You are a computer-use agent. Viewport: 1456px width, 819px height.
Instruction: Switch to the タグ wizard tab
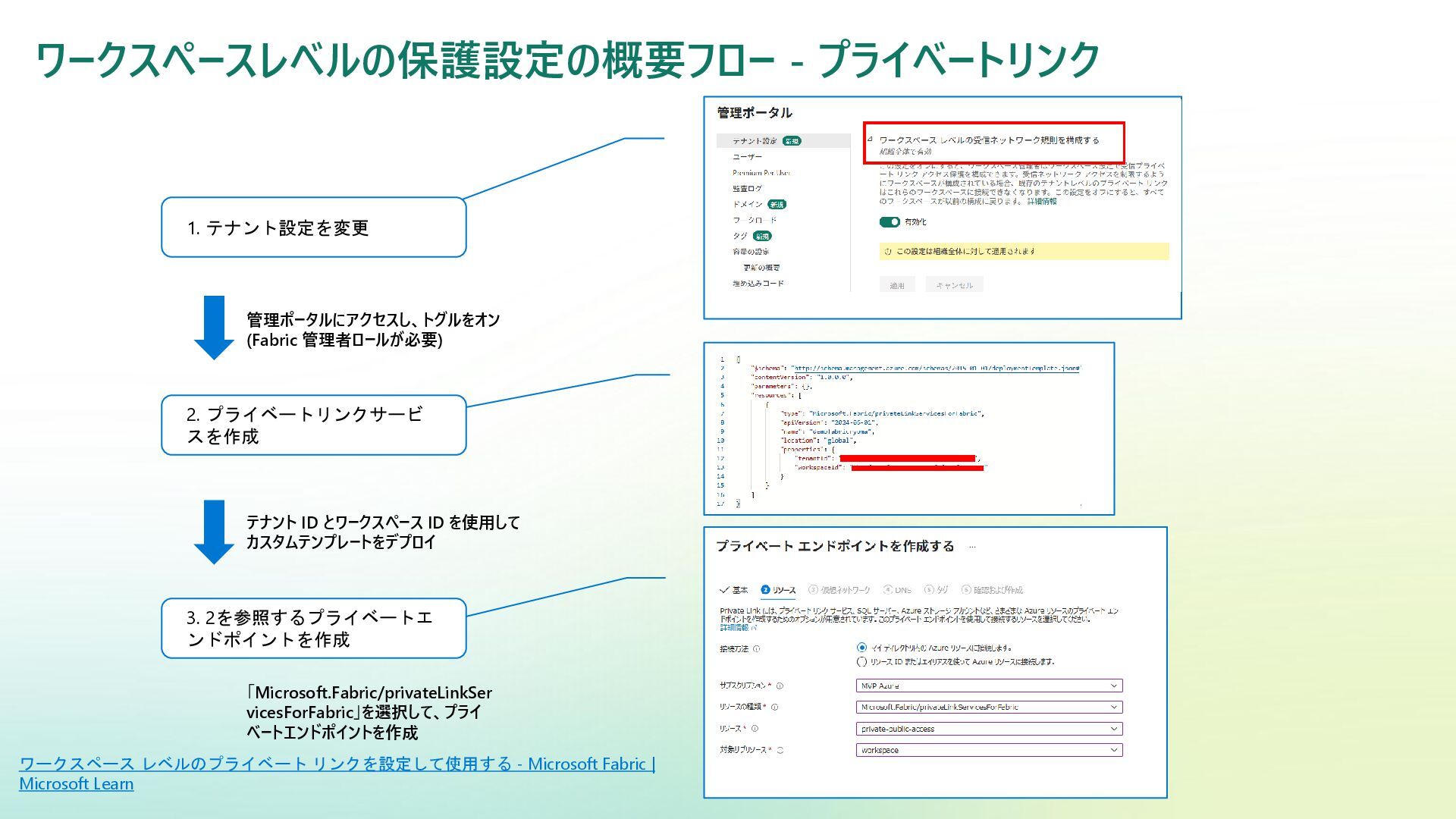pyautogui.click(x=937, y=590)
